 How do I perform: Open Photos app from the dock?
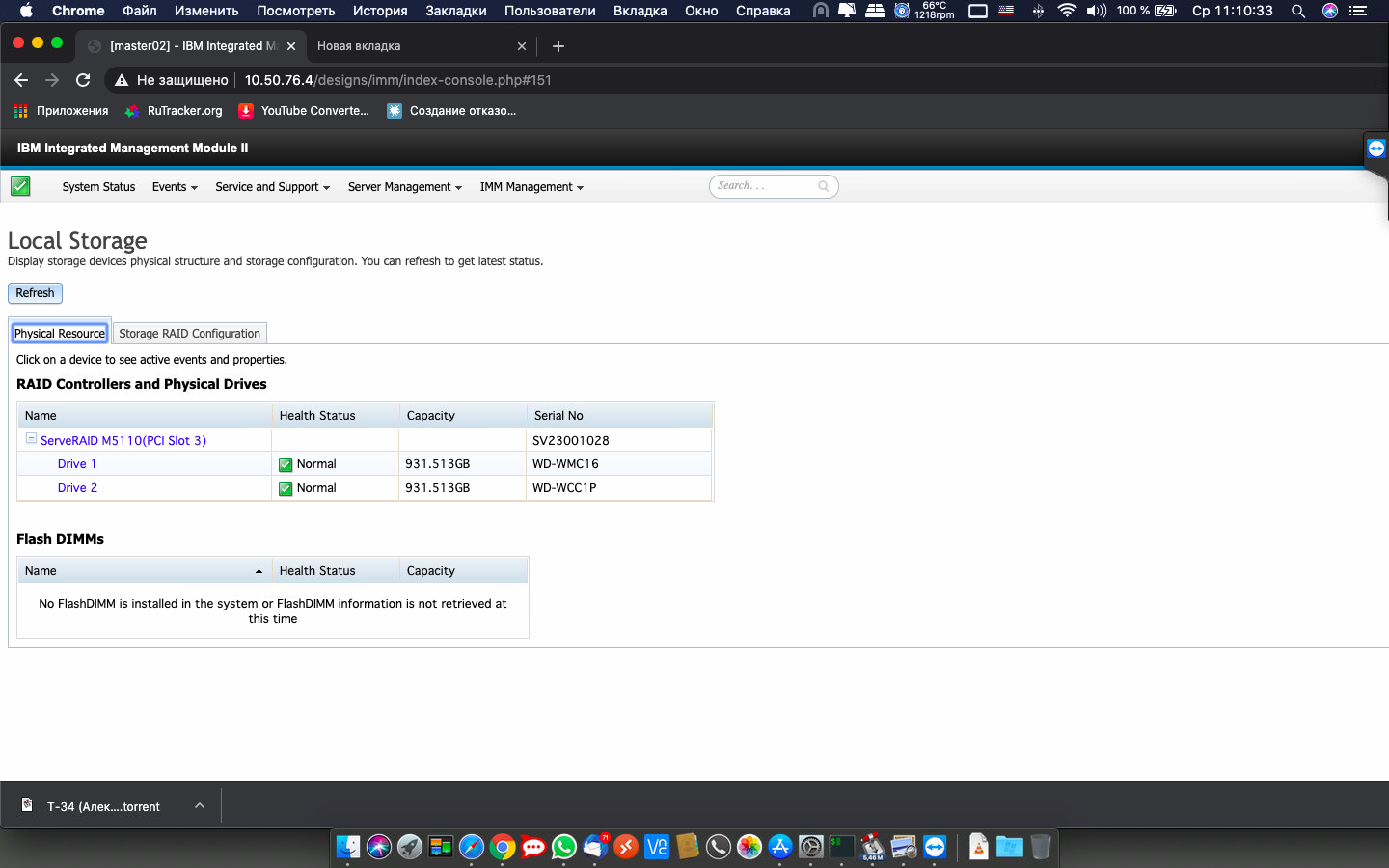[x=749, y=847]
